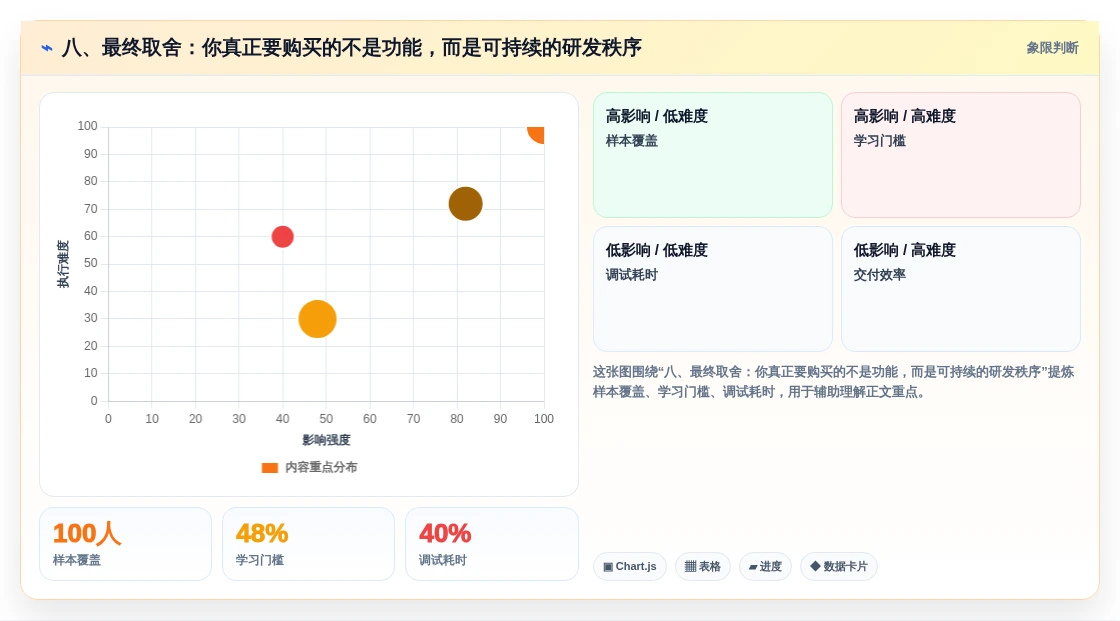Click the blue lightning icon beside the title
Screen dimensions: 1120x621
pyautogui.click(x=47, y=49)
